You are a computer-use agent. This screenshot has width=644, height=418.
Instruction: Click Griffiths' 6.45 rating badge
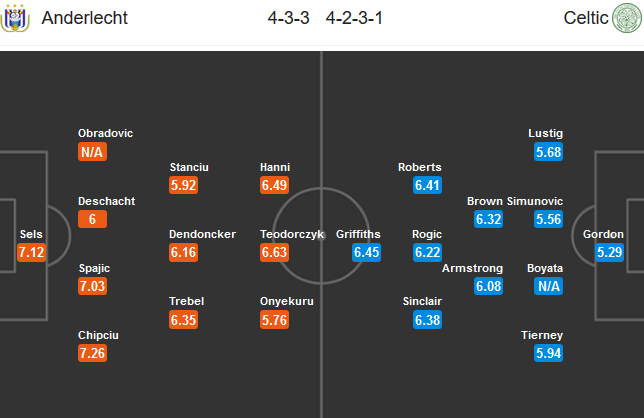(366, 252)
